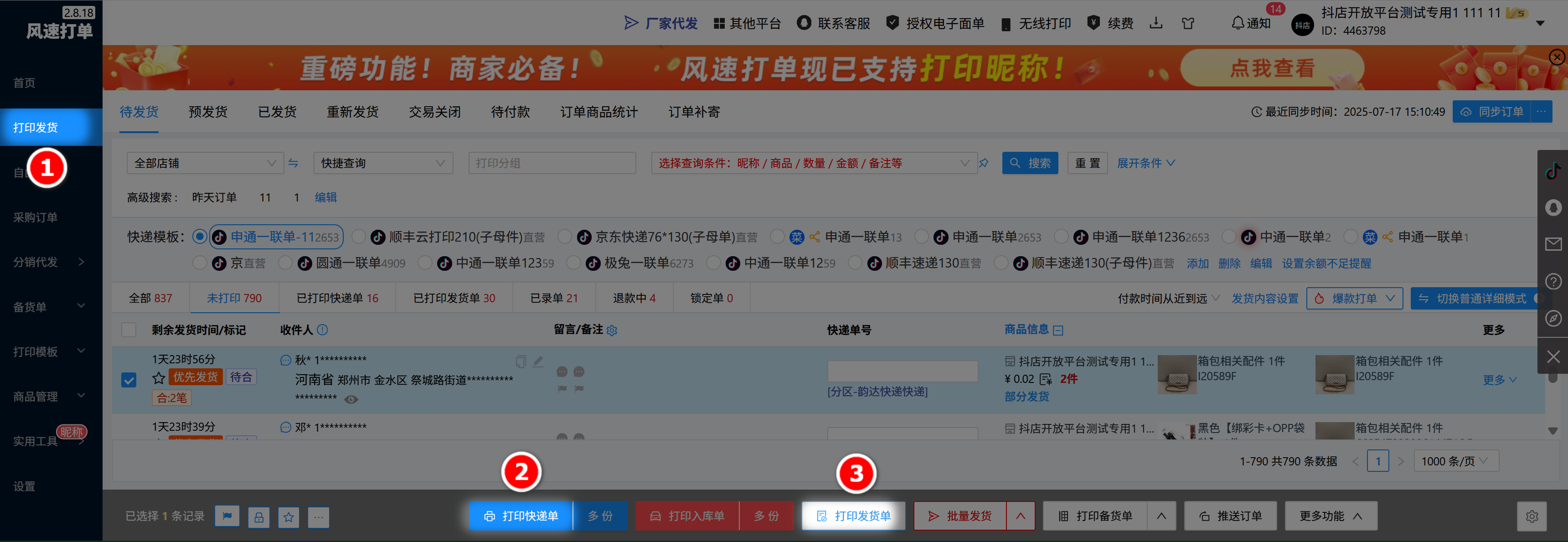Collapse right sidebar with the X icon

click(1553, 356)
